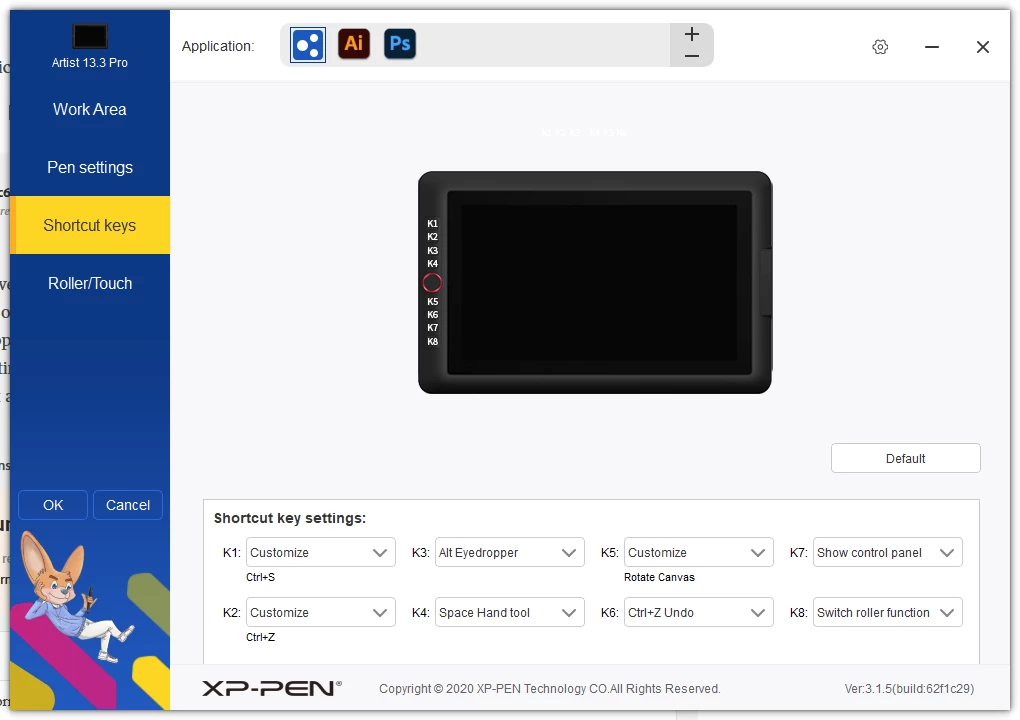
Task: Open settings via the gear icon
Action: [880, 47]
